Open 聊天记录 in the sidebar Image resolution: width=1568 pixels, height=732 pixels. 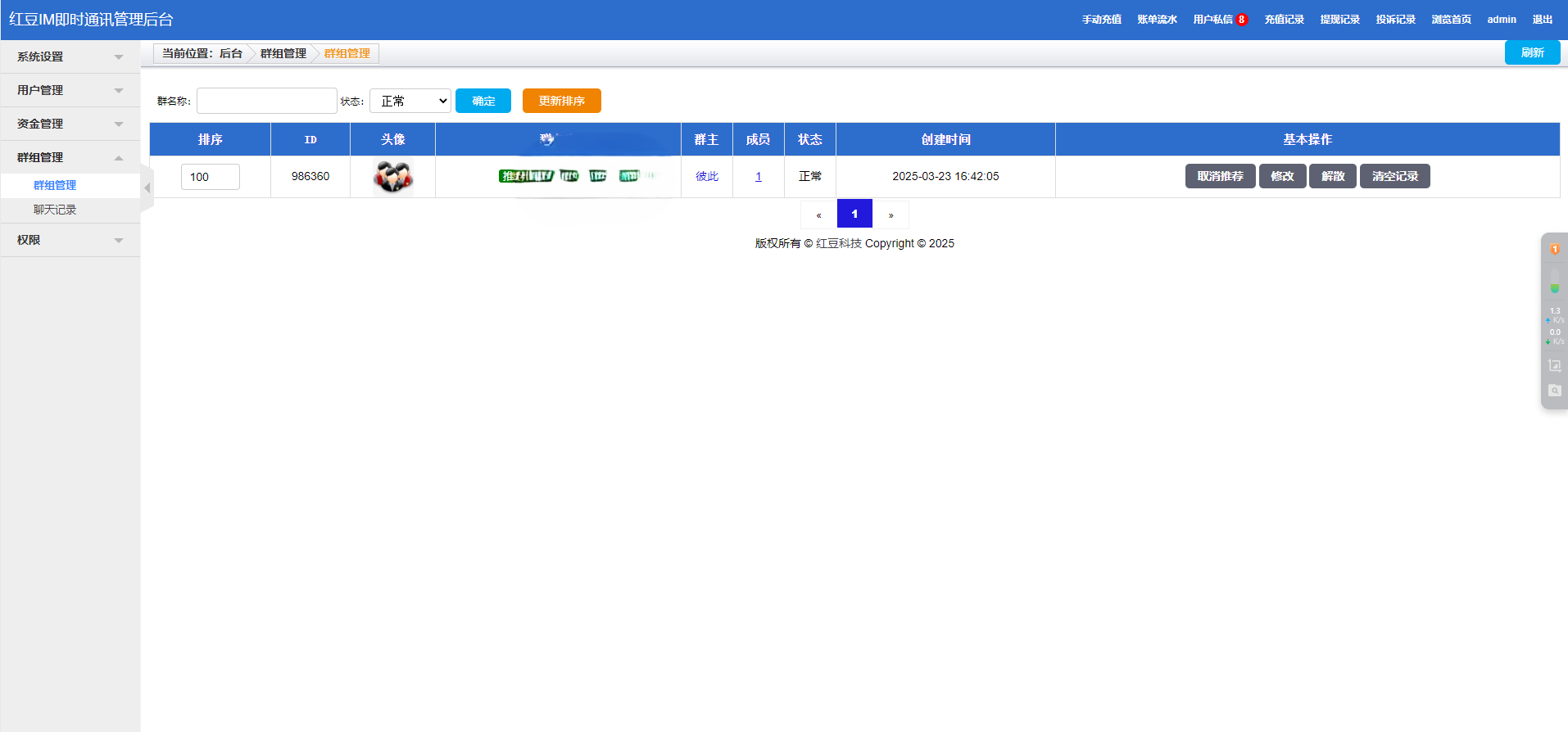click(55, 210)
